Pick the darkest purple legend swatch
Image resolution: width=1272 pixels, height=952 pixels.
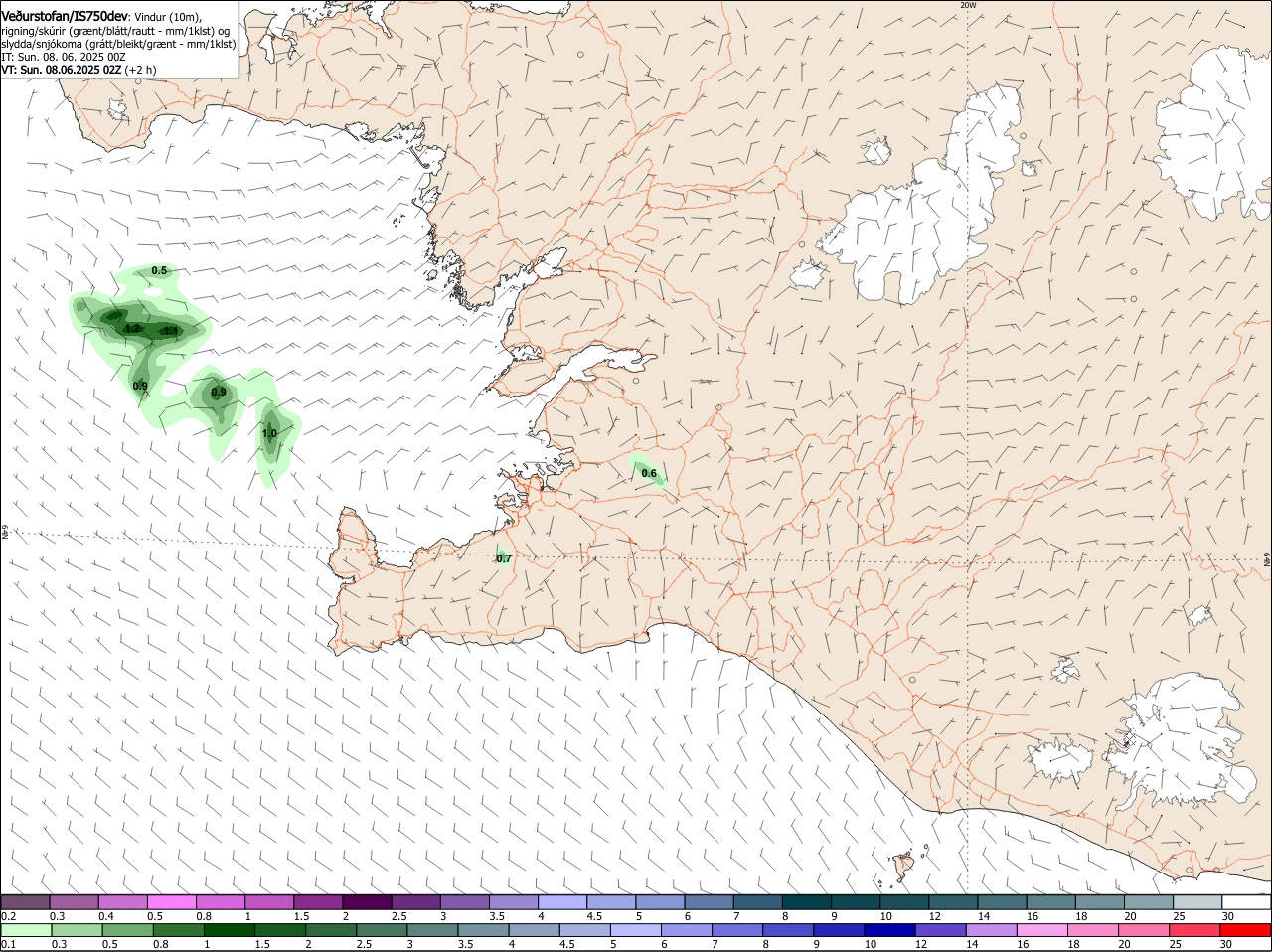pyautogui.click(x=367, y=901)
